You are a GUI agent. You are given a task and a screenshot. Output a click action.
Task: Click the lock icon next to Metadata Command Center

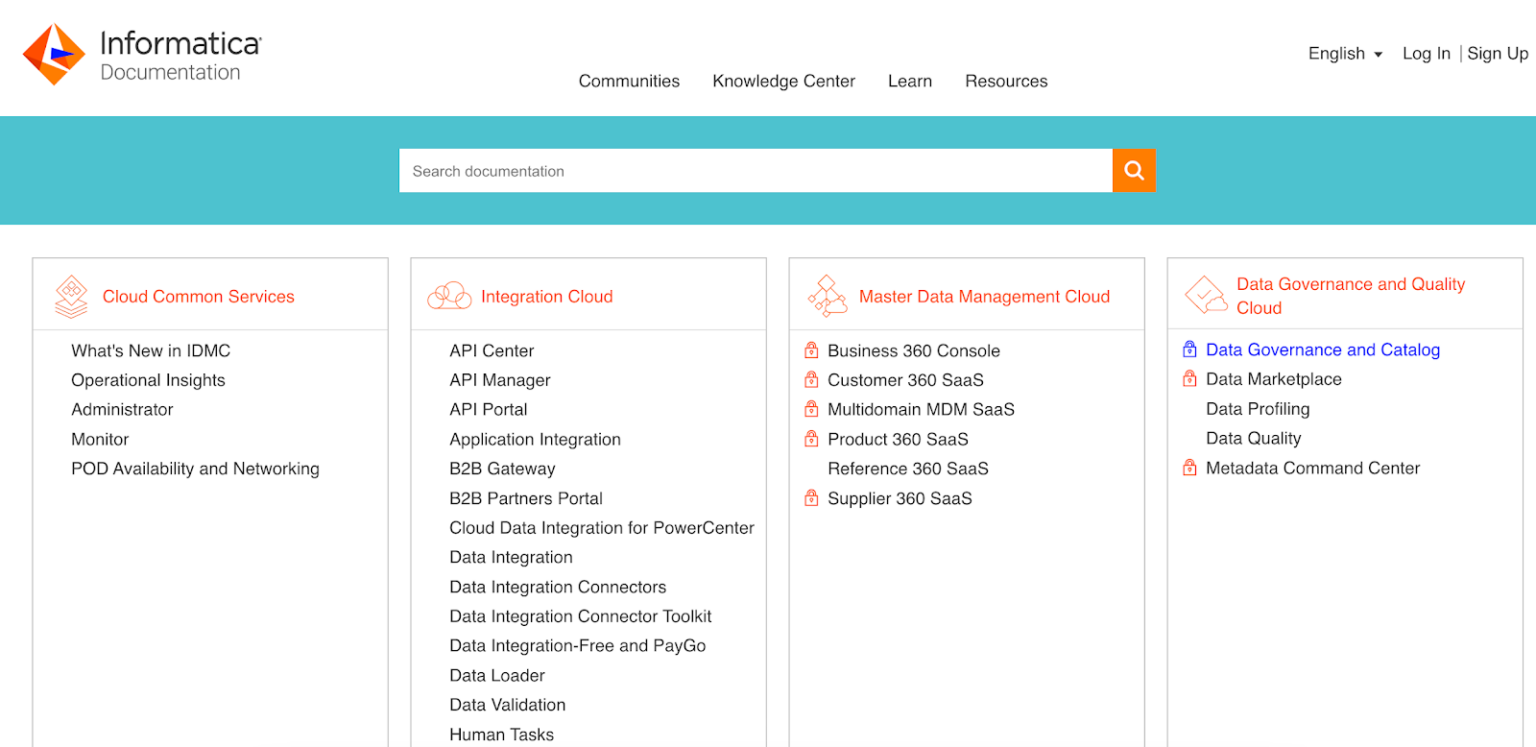tap(1189, 467)
